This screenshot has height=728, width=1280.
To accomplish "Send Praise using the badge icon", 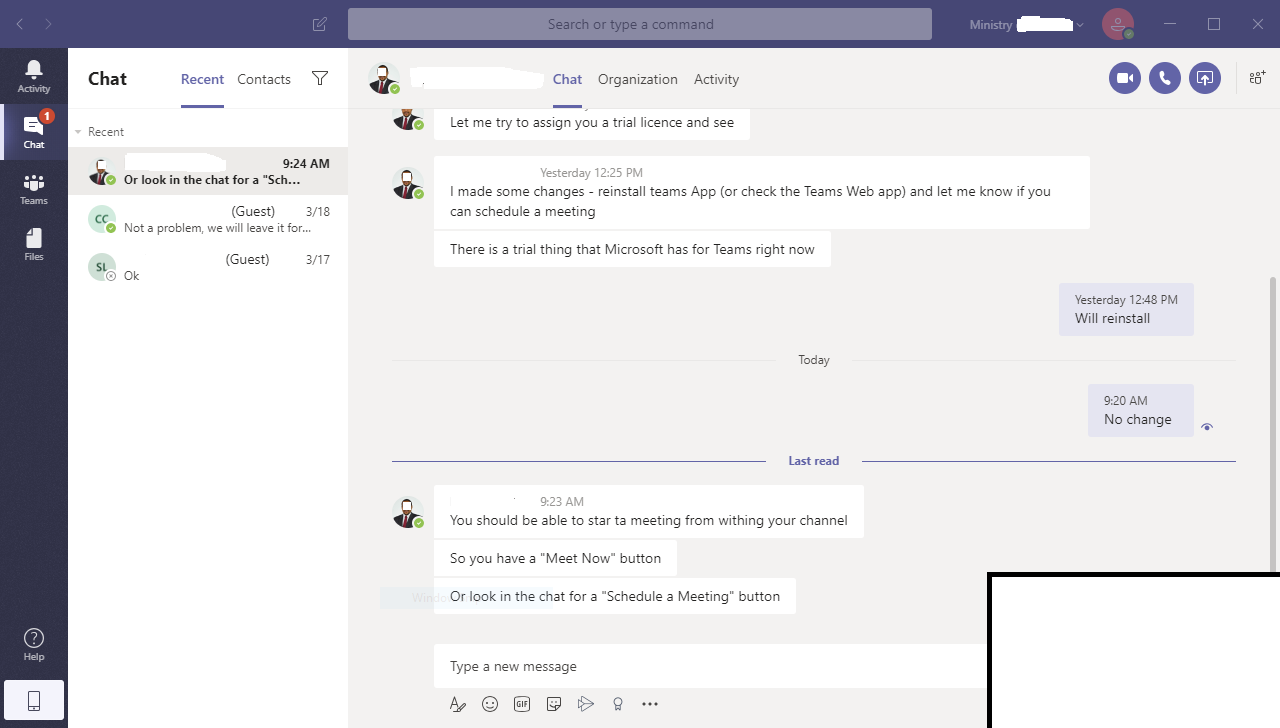I will [x=618, y=703].
